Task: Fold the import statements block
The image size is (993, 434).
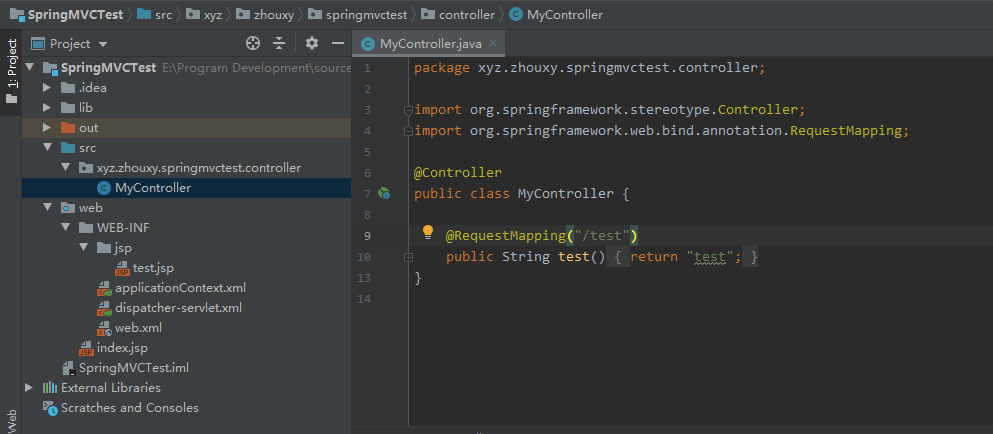Action: pos(407,110)
